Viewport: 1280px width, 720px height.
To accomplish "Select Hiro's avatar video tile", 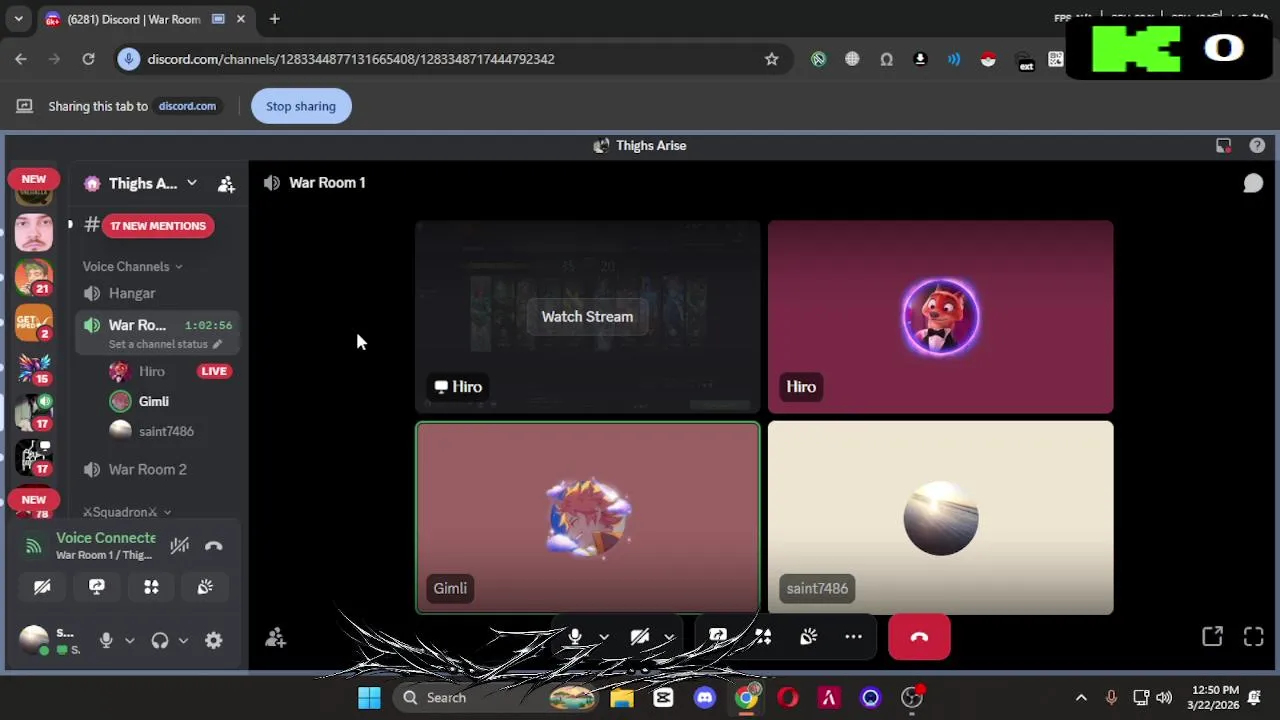I will point(940,317).
